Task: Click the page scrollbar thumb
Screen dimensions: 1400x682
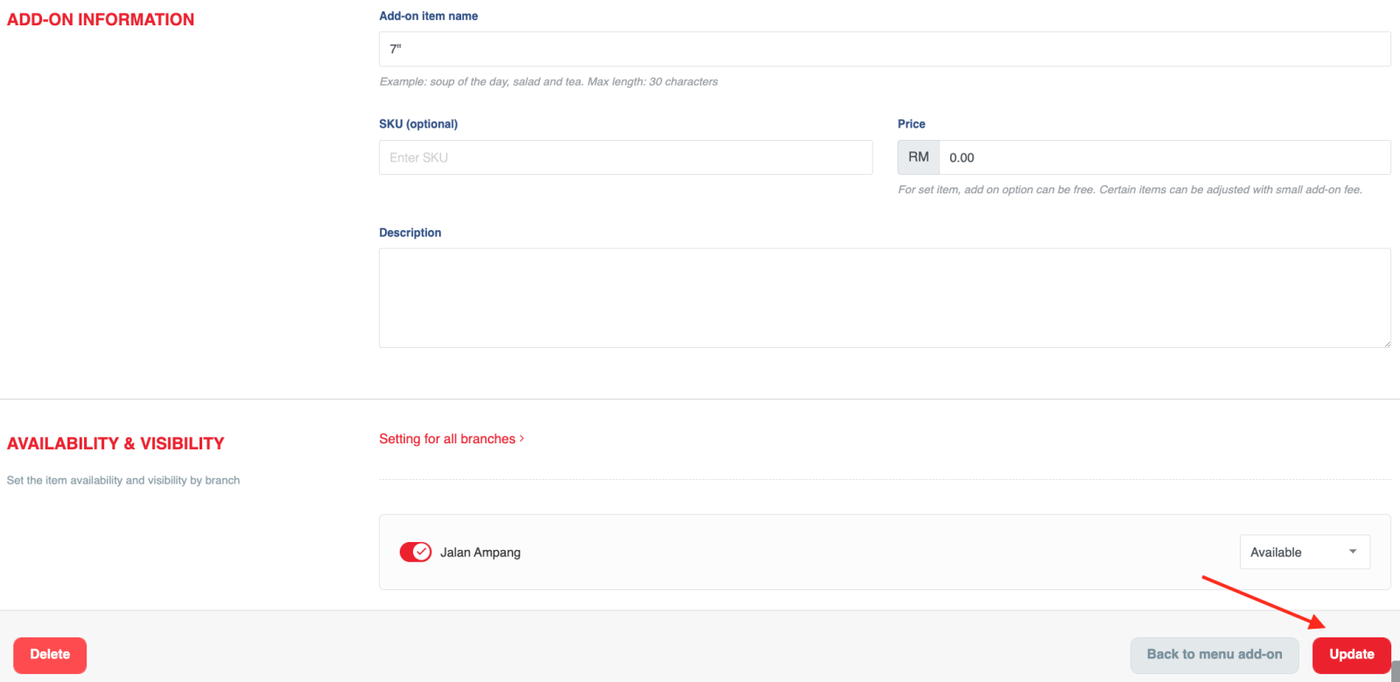Action: (x=1395, y=671)
